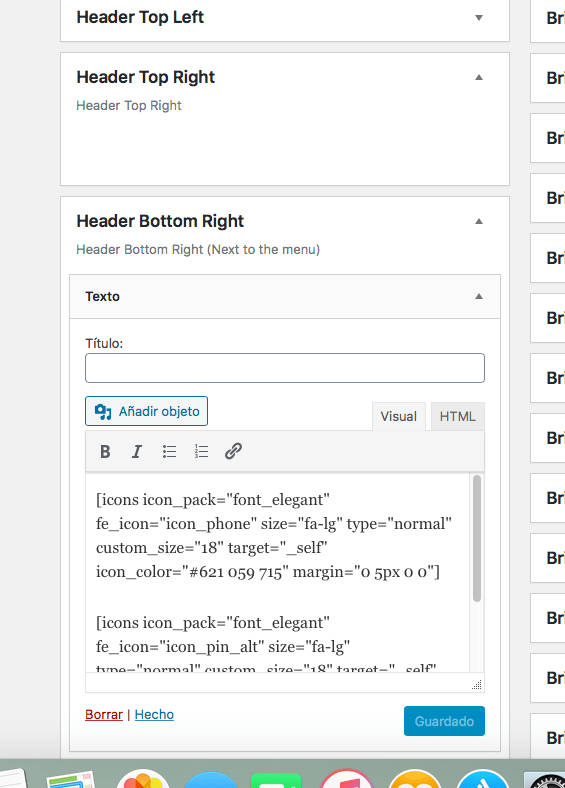
Task: Apply italic formatting in the editor toolbar
Action: point(137,451)
